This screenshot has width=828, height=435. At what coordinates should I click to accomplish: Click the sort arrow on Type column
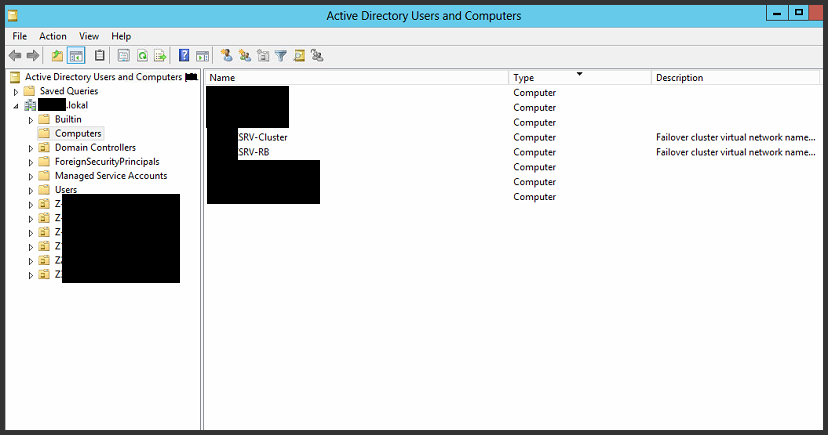click(579, 74)
